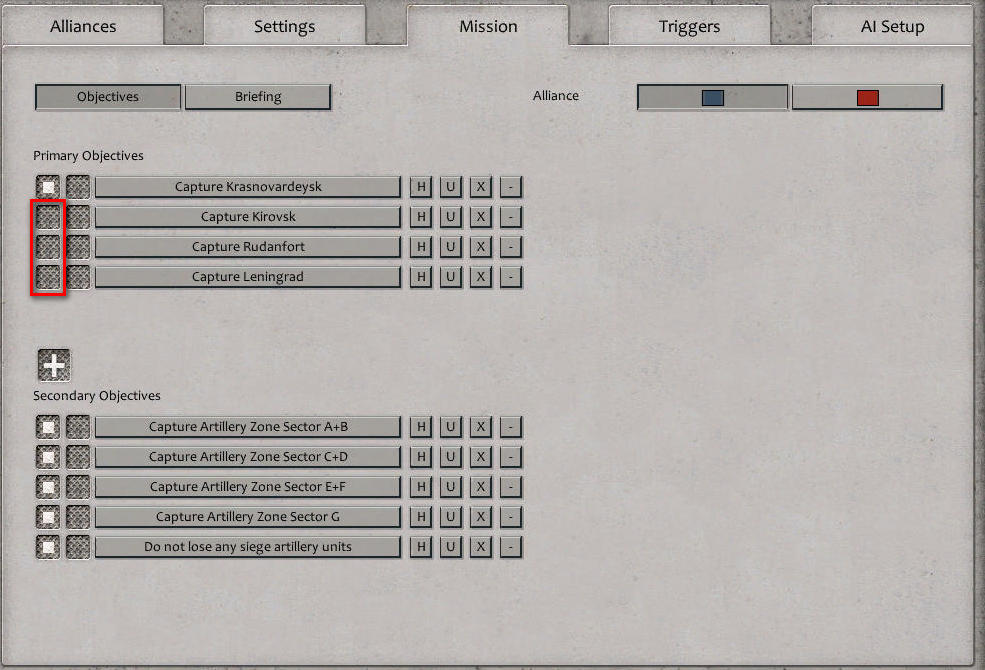Image resolution: width=985 pixels, height=670 pixels.
Task: Click U button for Sector A+B objective
Action: click(x=450, y=427)
